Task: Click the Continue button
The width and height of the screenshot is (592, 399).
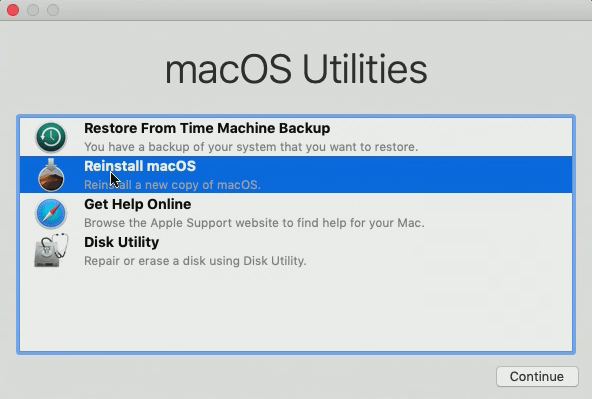Action: pos(537,376)
